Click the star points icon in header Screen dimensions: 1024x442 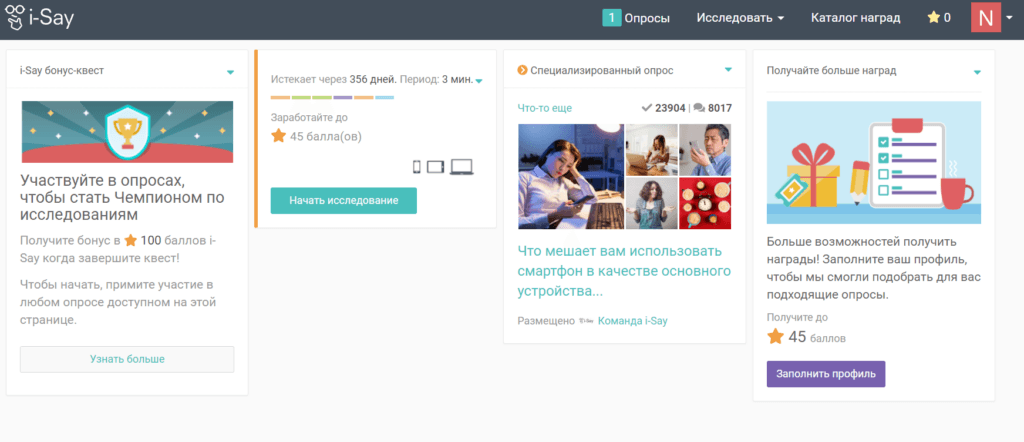click(x=933, y=18)
